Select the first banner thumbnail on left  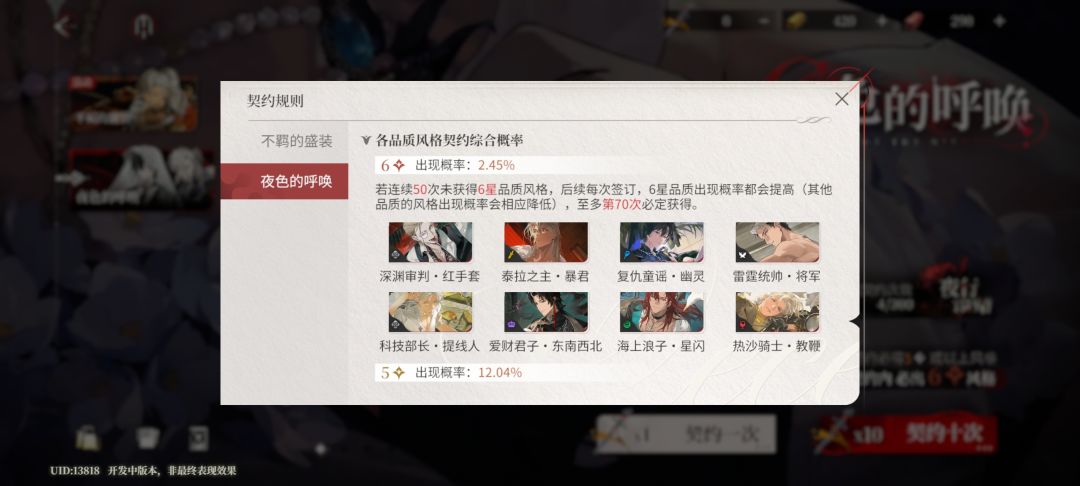click(x=133, y=101)
